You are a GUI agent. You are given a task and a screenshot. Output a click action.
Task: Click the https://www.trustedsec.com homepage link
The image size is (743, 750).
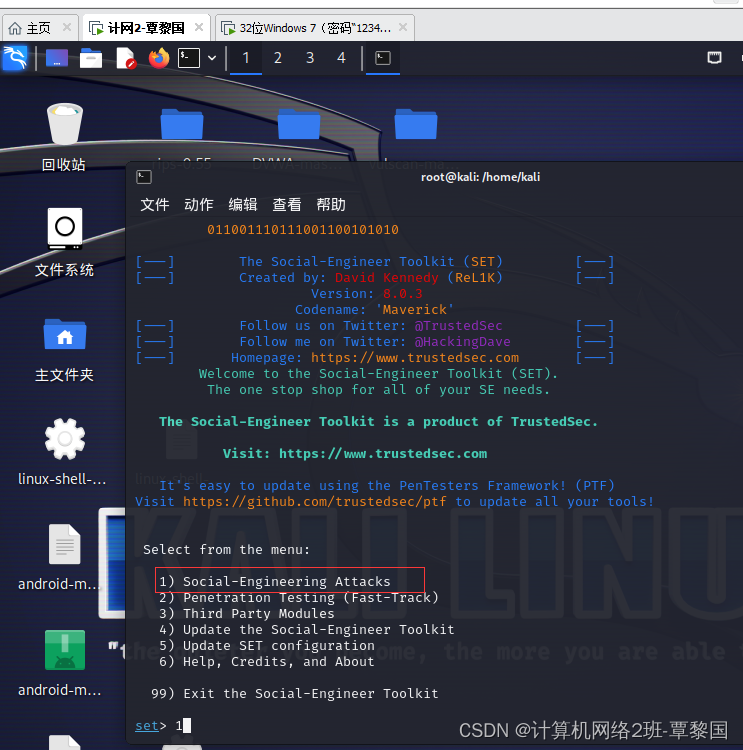[415, 358]
